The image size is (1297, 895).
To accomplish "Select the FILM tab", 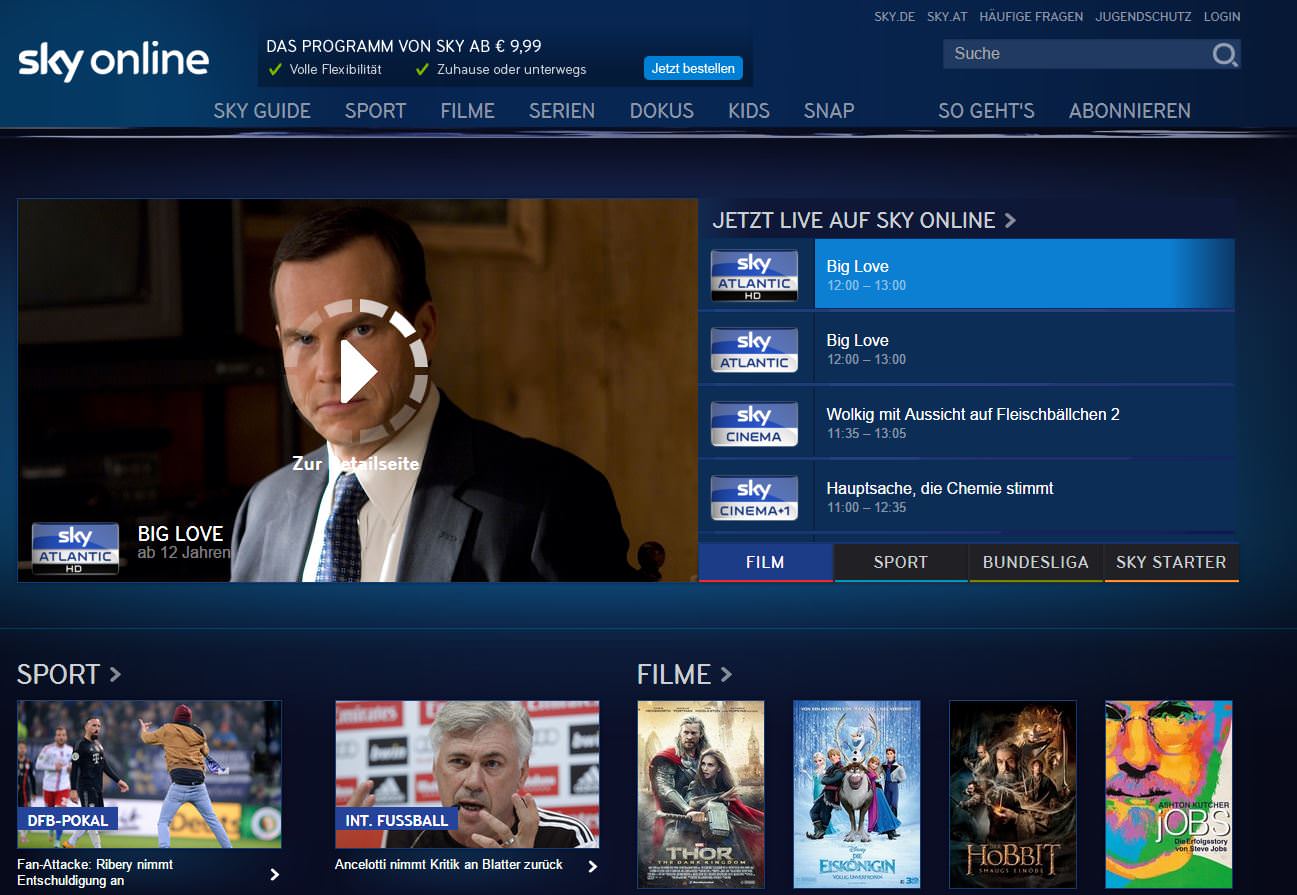I will [x=765, y=562].
